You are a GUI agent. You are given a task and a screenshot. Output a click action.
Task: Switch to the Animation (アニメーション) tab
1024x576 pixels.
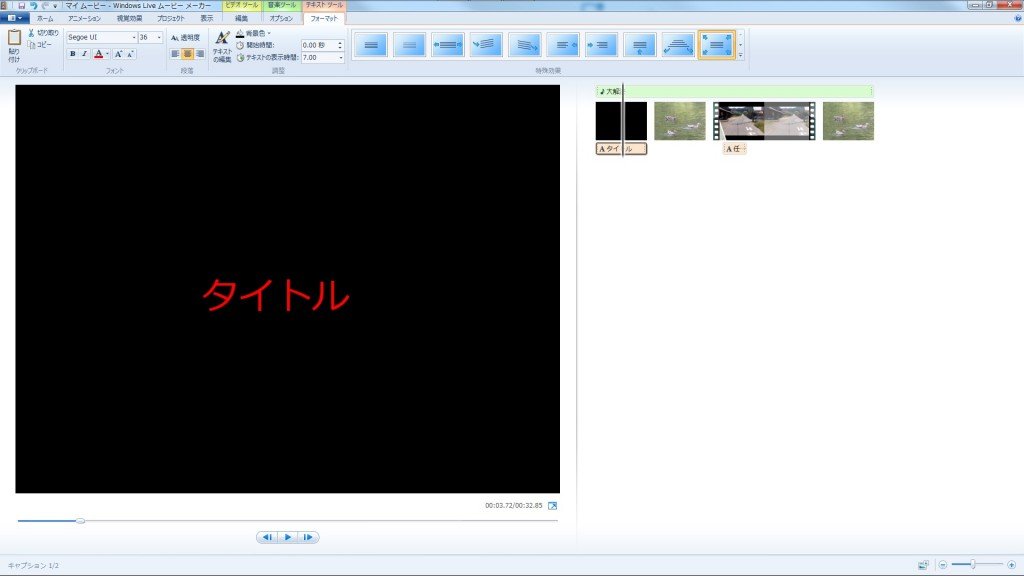[x=84, y=18]
